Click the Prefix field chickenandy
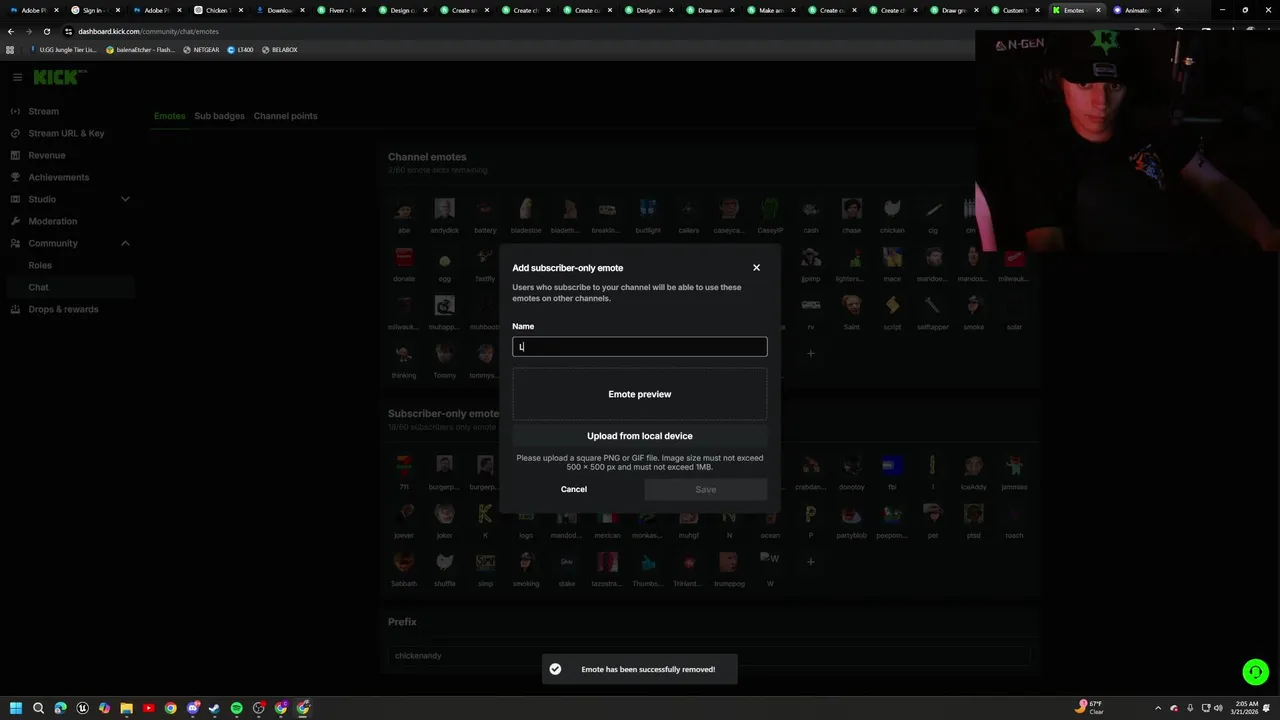The image size is (1280, 720). [x=709, y=656]
